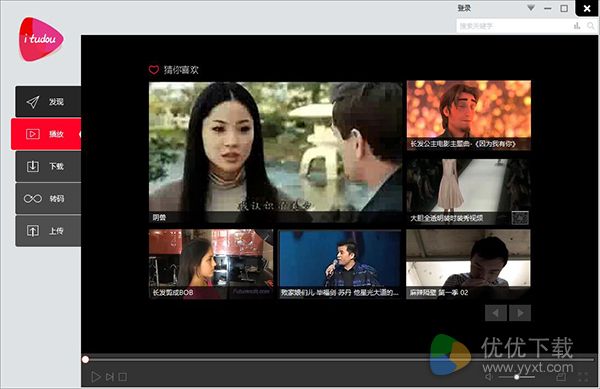Click the next track button
600x389 pixels.
click(110, 377)
